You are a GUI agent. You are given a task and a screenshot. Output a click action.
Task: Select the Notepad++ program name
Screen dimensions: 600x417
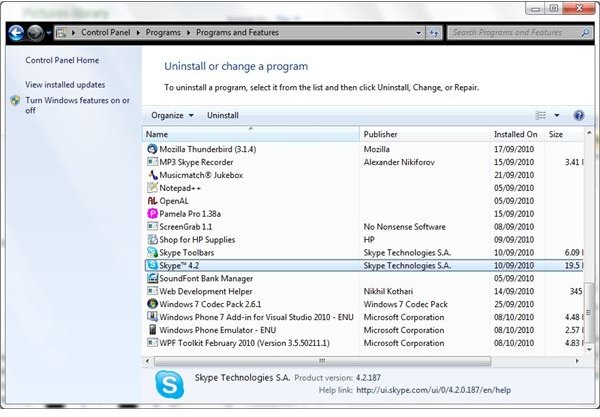coord(180,188)
